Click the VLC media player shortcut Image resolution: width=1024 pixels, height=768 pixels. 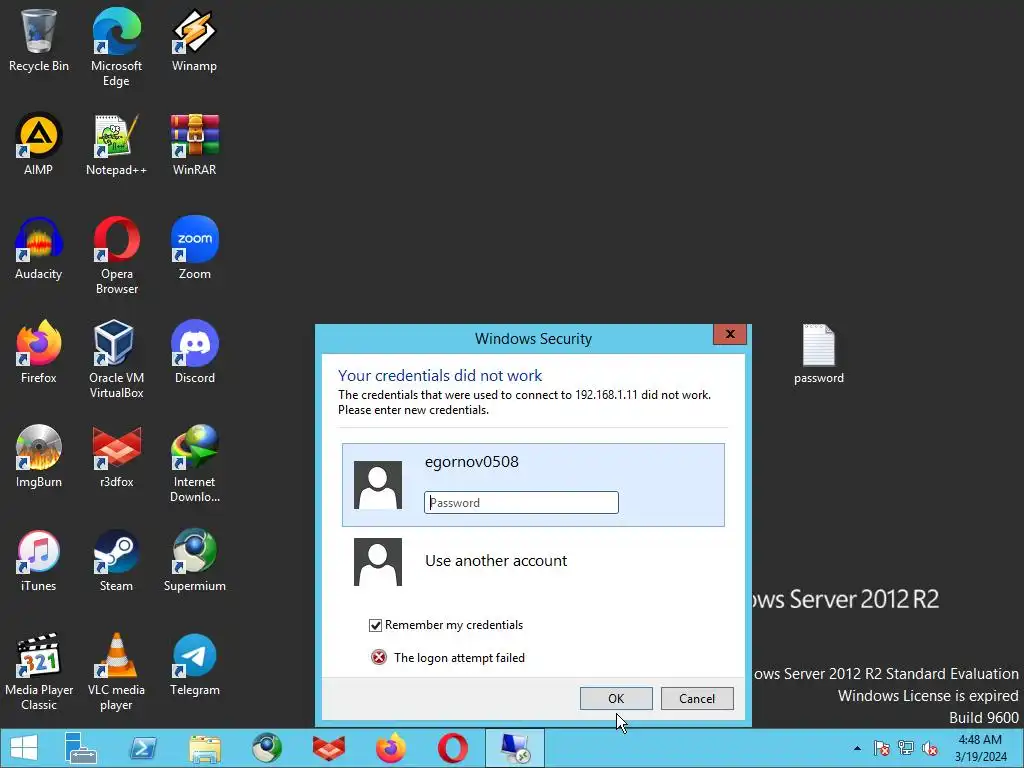[116, 671]
